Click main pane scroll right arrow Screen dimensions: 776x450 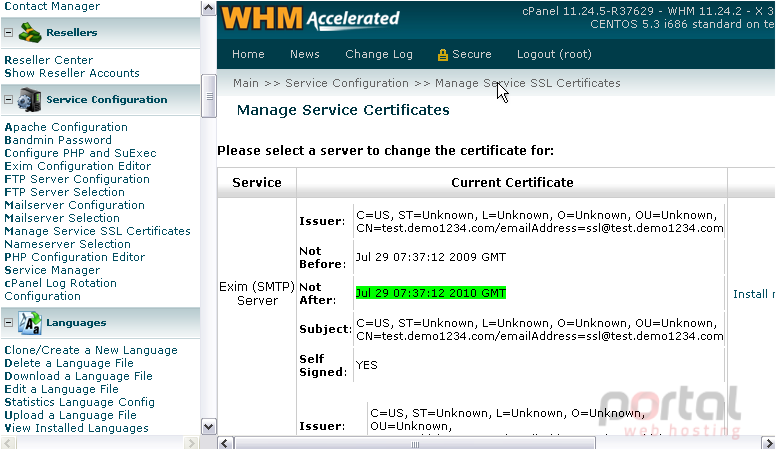pos(768,443)
